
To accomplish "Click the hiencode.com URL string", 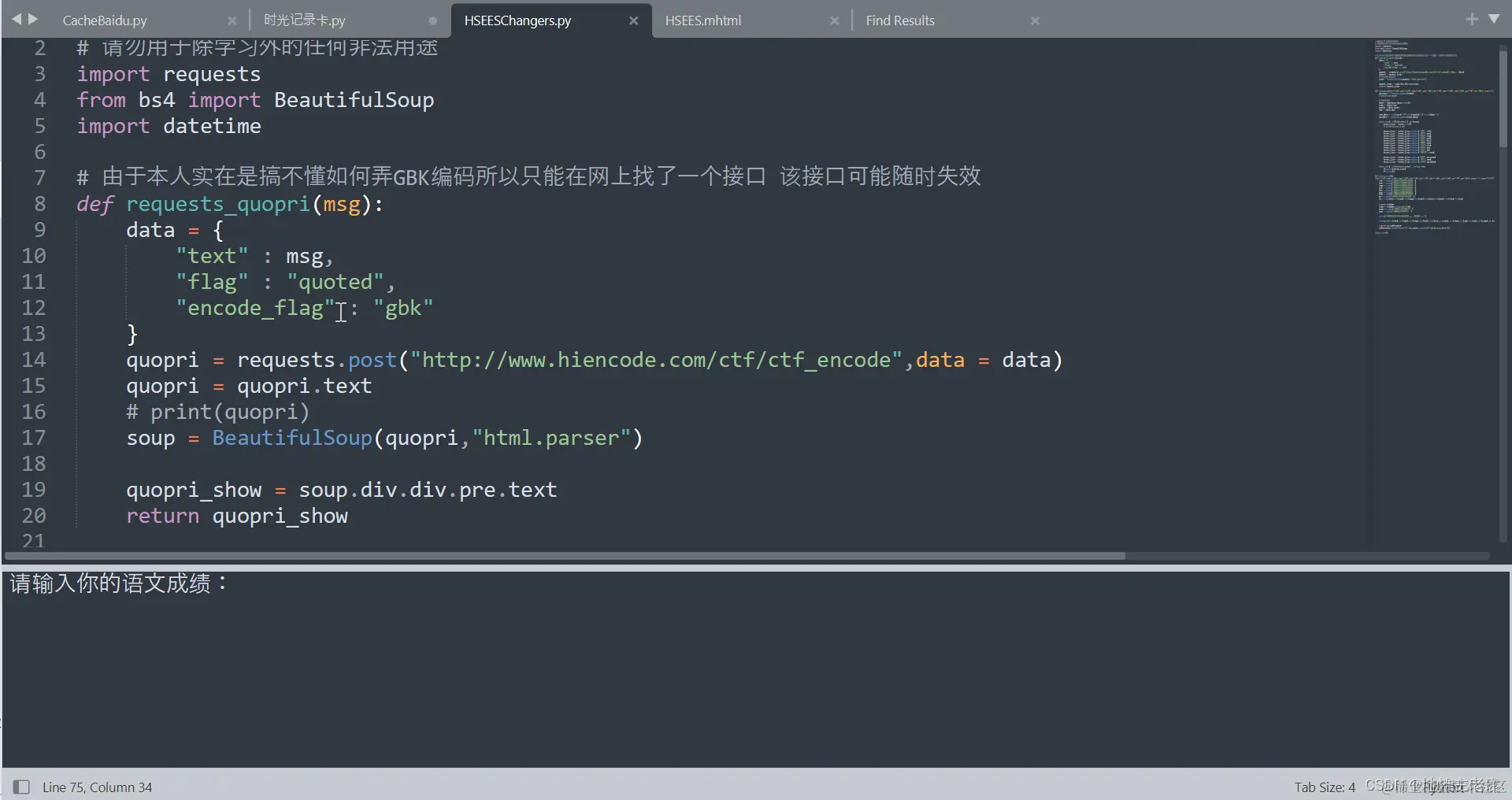I will coord(656,360).
